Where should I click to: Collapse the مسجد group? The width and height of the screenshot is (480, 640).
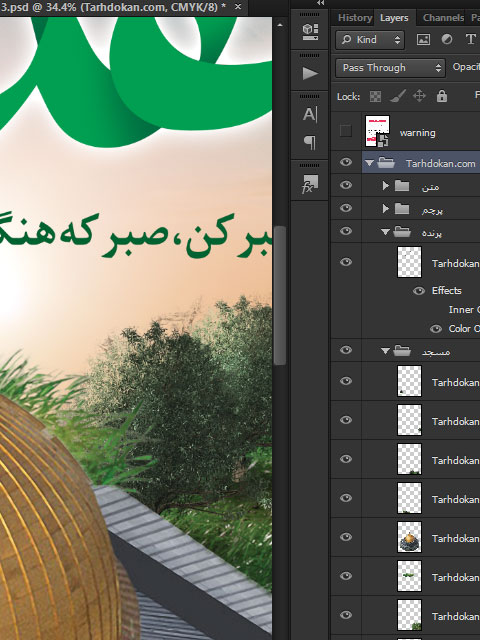[x=385, y=350]
